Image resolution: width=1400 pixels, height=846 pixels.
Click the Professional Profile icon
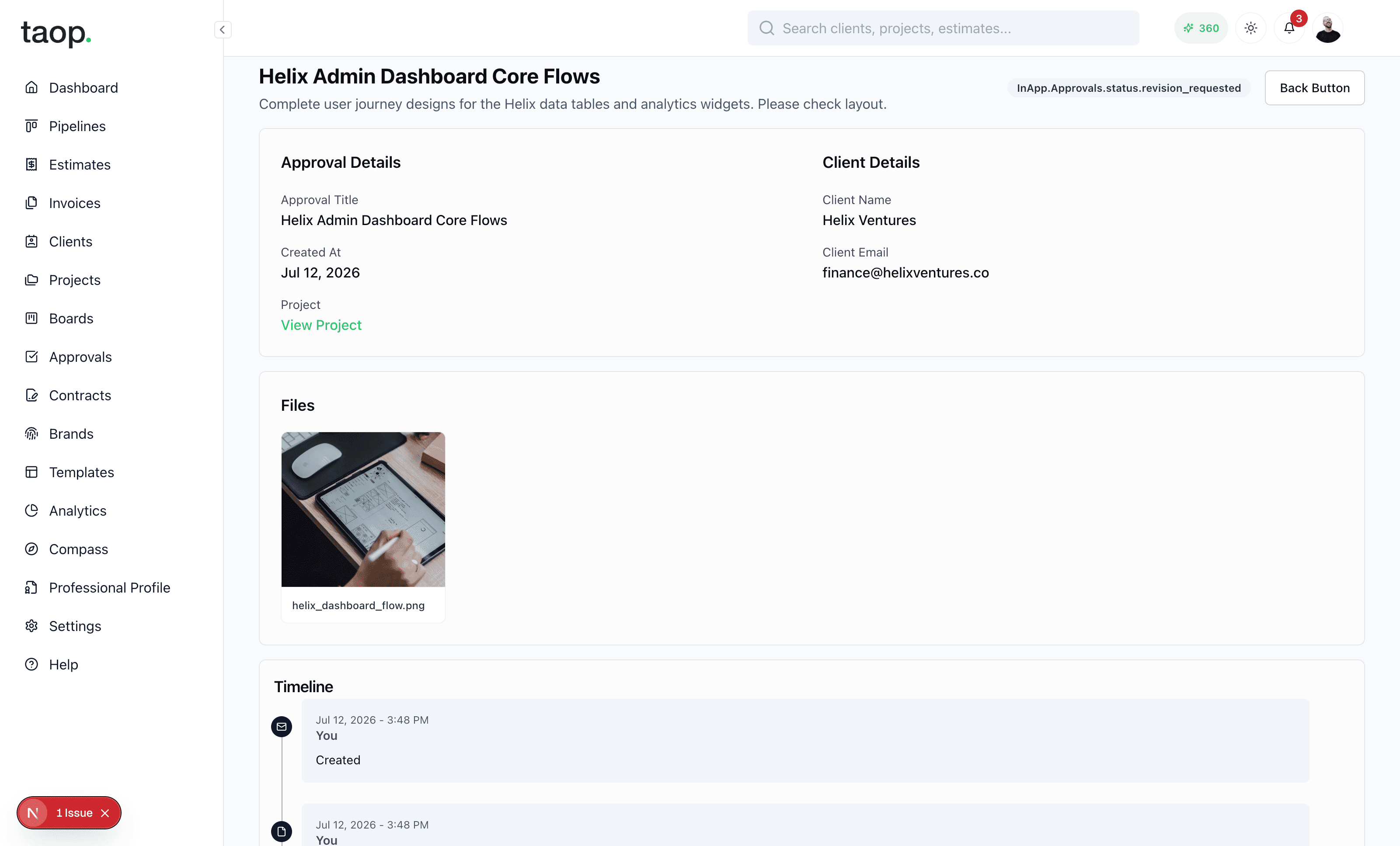click(x=31, y=588)
